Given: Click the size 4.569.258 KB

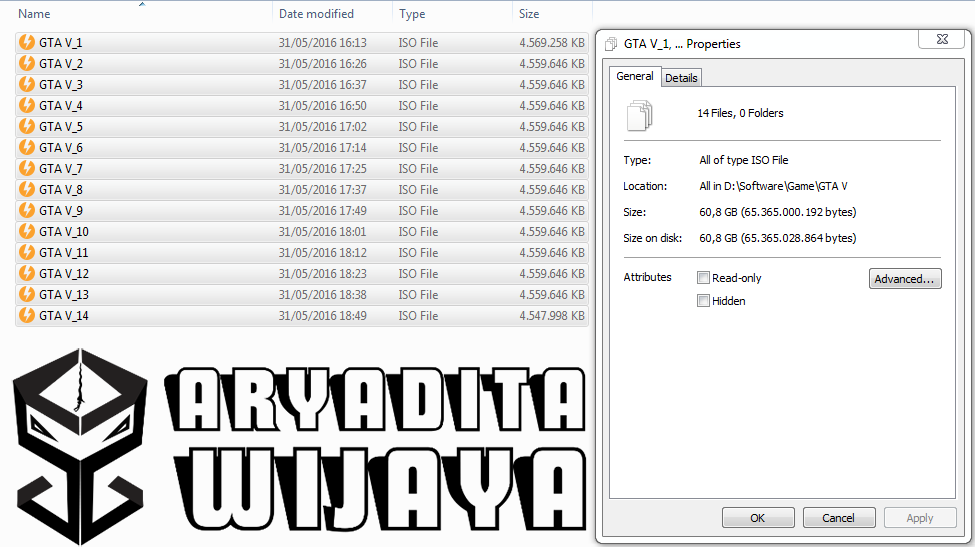Looking at the screenshot, I should pos(552,43).
